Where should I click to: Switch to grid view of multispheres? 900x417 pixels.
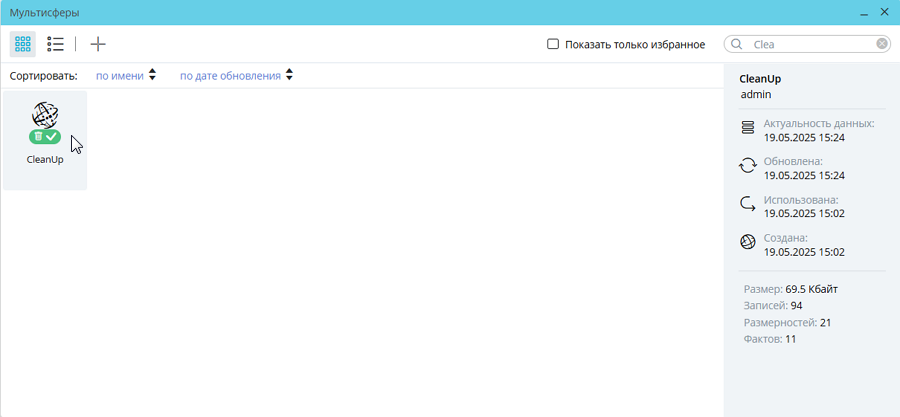pos(22,44)
